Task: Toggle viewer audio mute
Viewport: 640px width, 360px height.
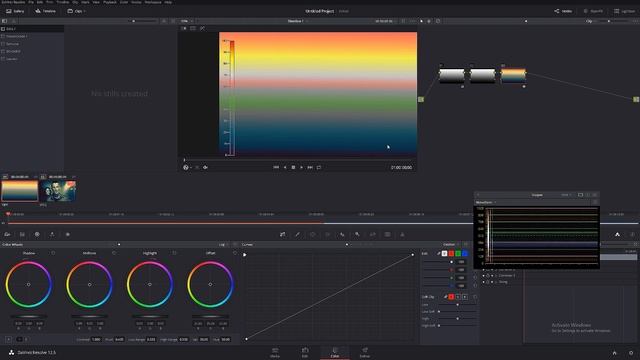Action: tap(205, 167)
